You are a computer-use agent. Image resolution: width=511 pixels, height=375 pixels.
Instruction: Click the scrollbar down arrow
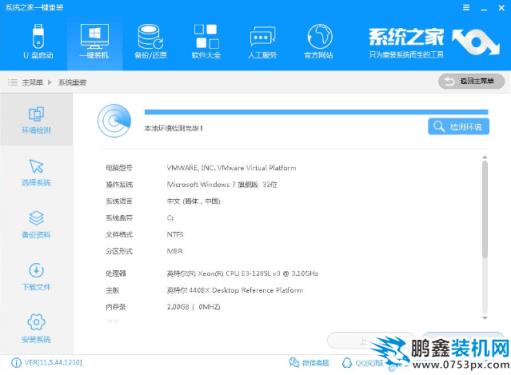(485, 318)
